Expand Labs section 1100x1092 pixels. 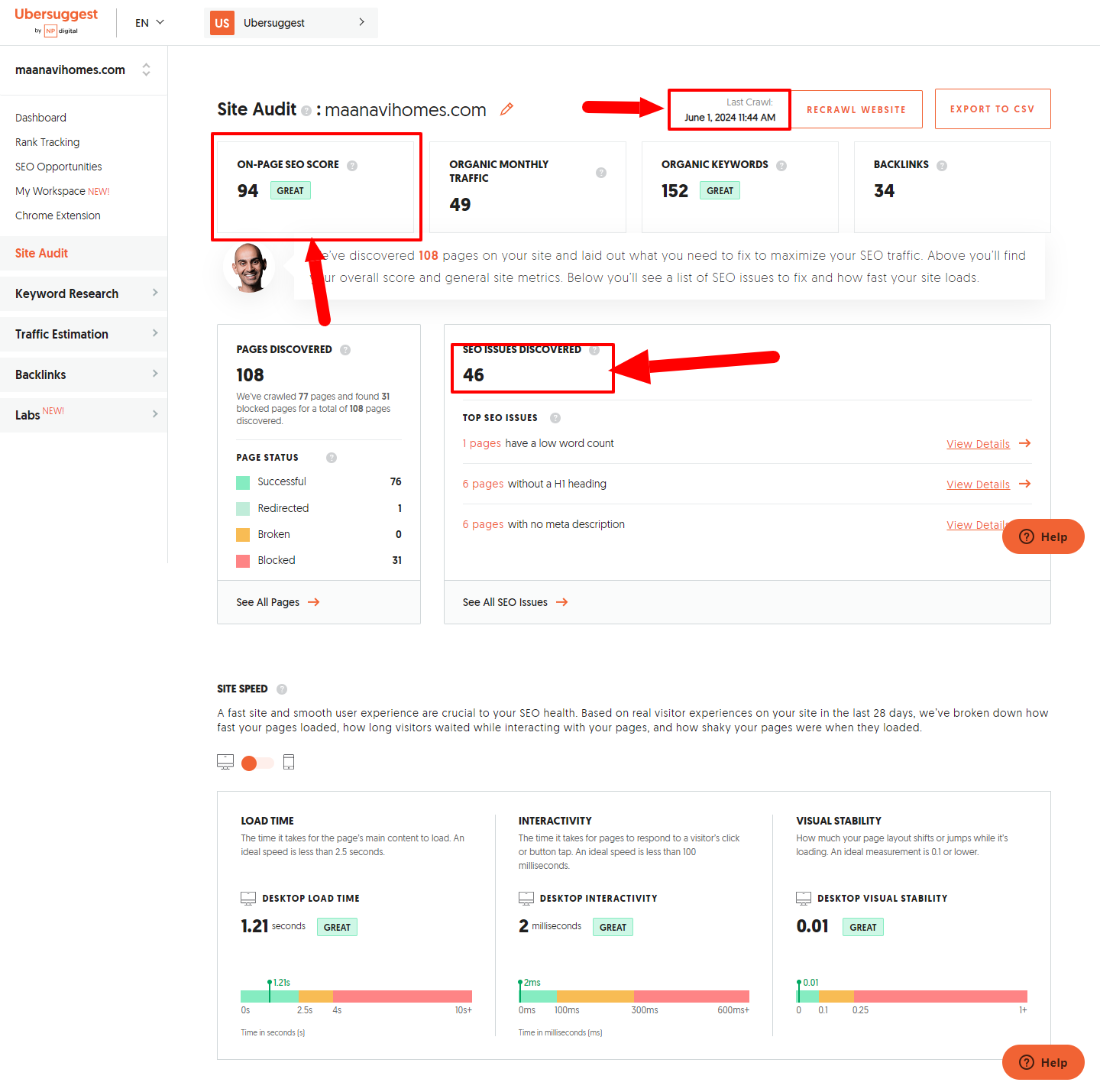pos(83,415)
